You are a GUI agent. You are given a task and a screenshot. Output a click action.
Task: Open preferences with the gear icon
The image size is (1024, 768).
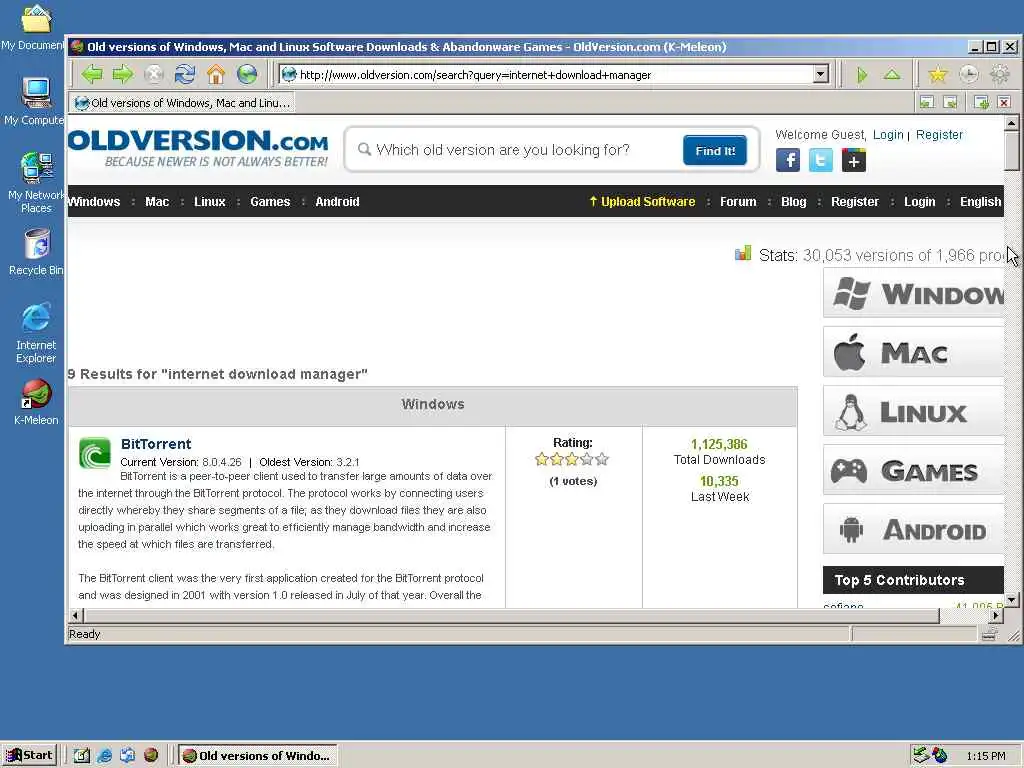tap(1000, 74)
